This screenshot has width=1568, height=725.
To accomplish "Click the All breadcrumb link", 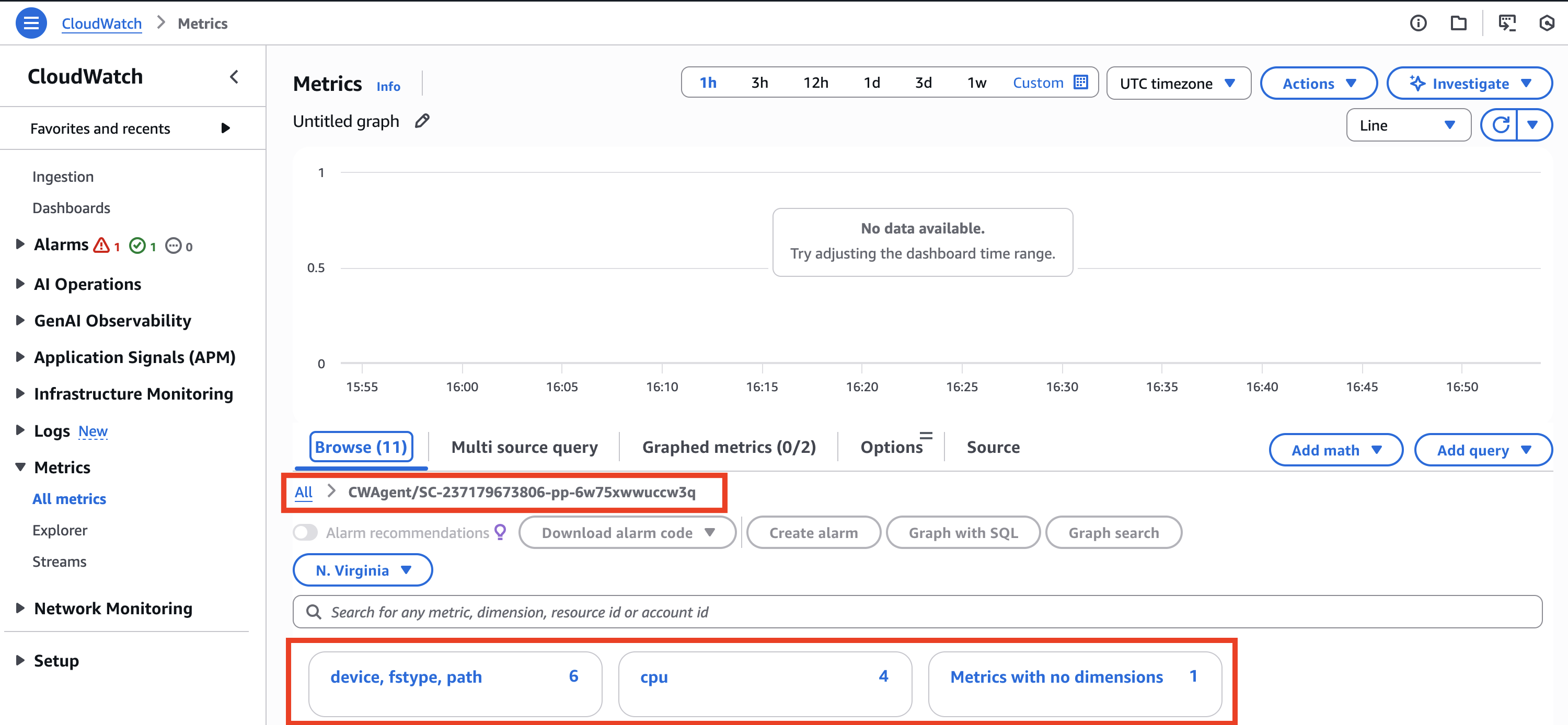I will point(303,492).
